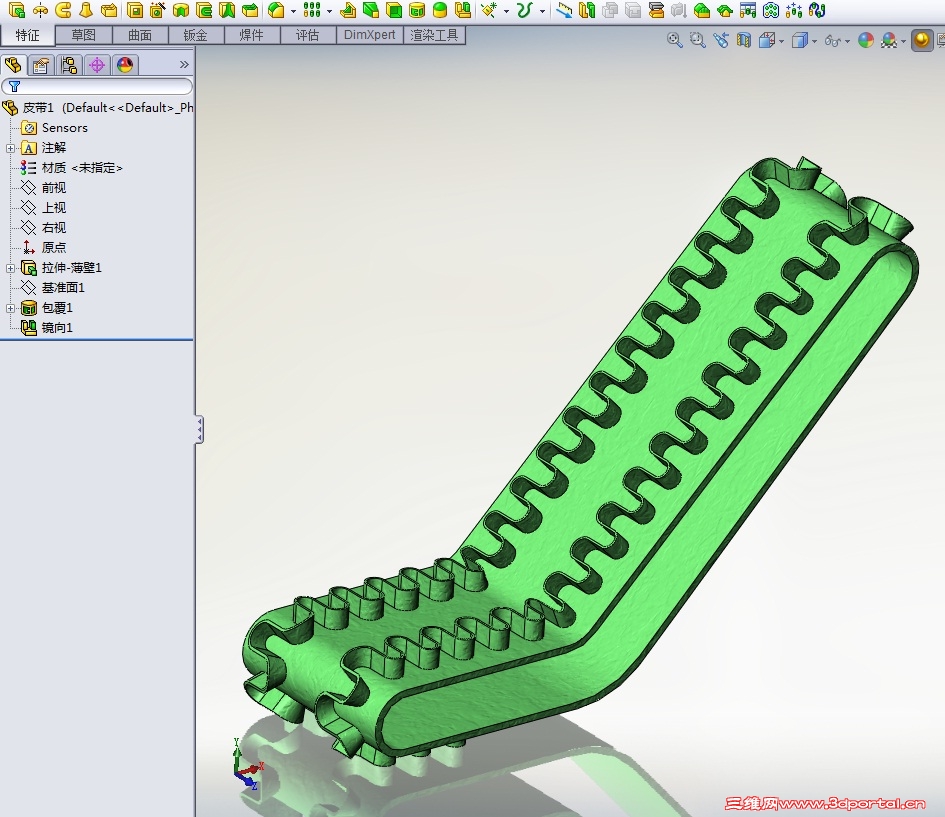Open the DisplayManager tab
945x817 pixels.
coord(125,64)
